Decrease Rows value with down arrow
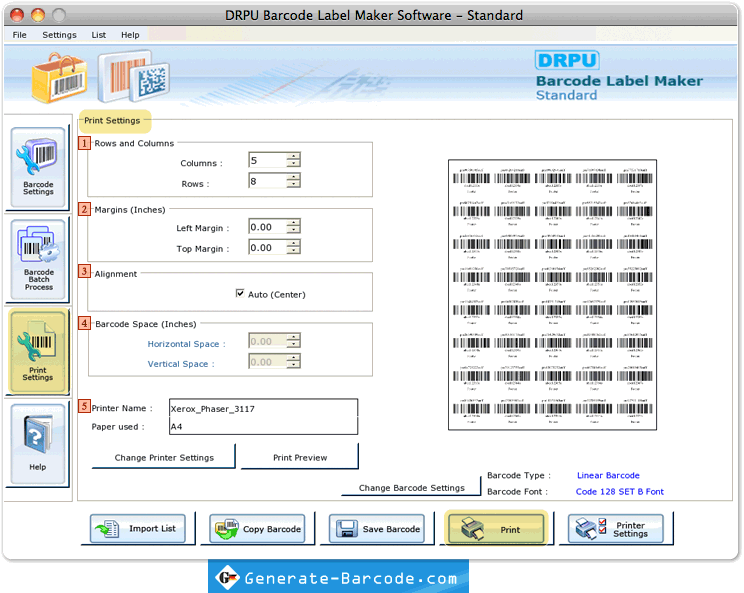Image resolution: width=744 pixels, height=593 pixels. coord(294,184)
